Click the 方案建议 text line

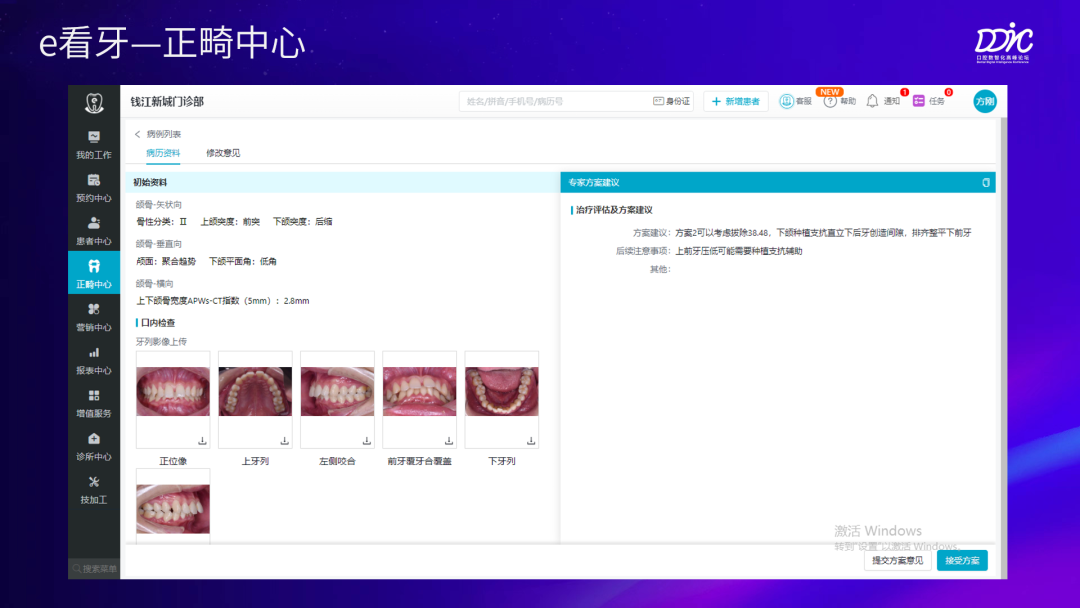pyautogui.click(x=802, y=233)
